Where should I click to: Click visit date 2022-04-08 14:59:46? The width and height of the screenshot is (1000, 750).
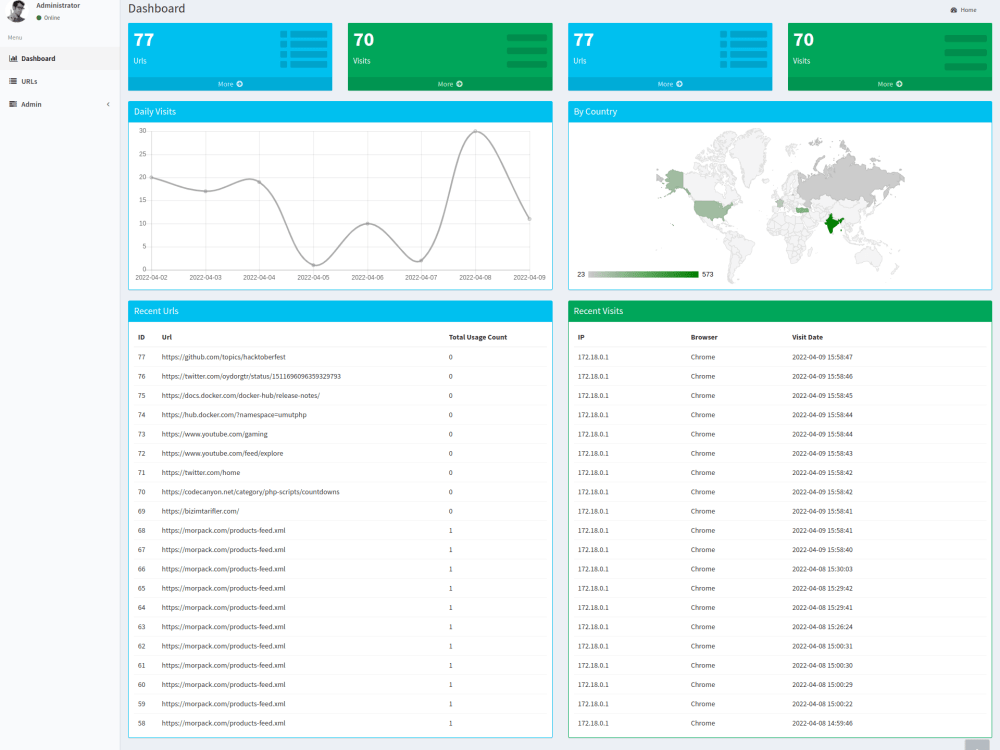(822, 723)
